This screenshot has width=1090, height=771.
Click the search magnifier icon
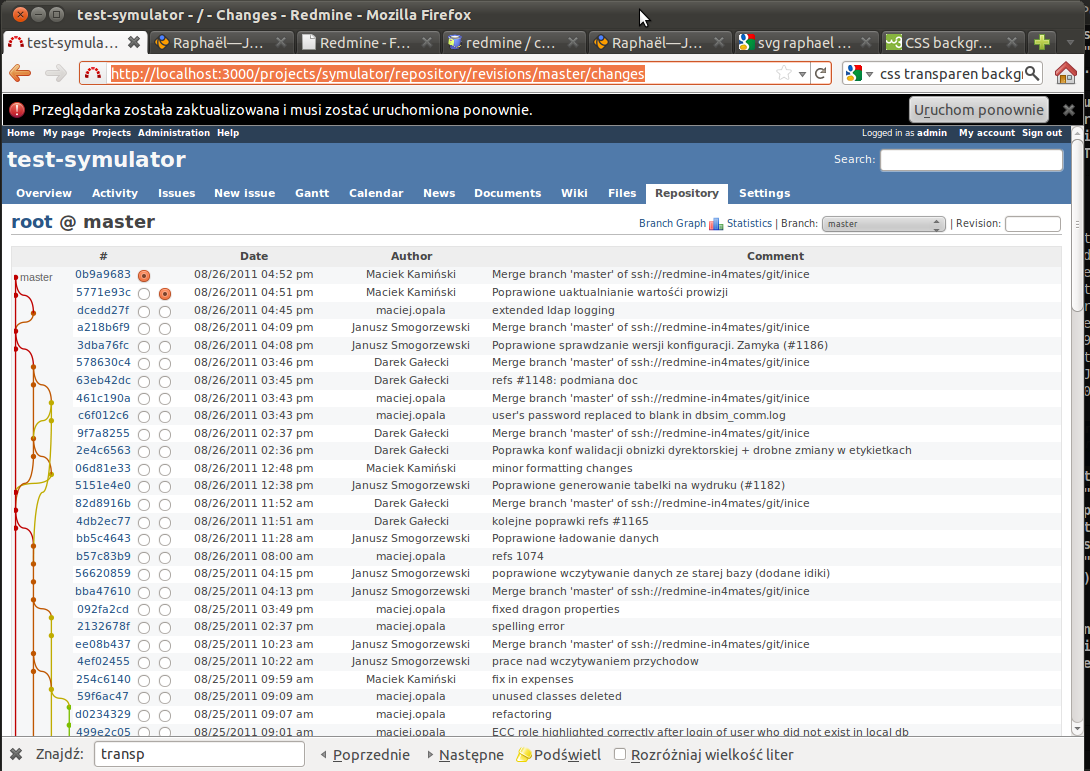[1032, 73]
